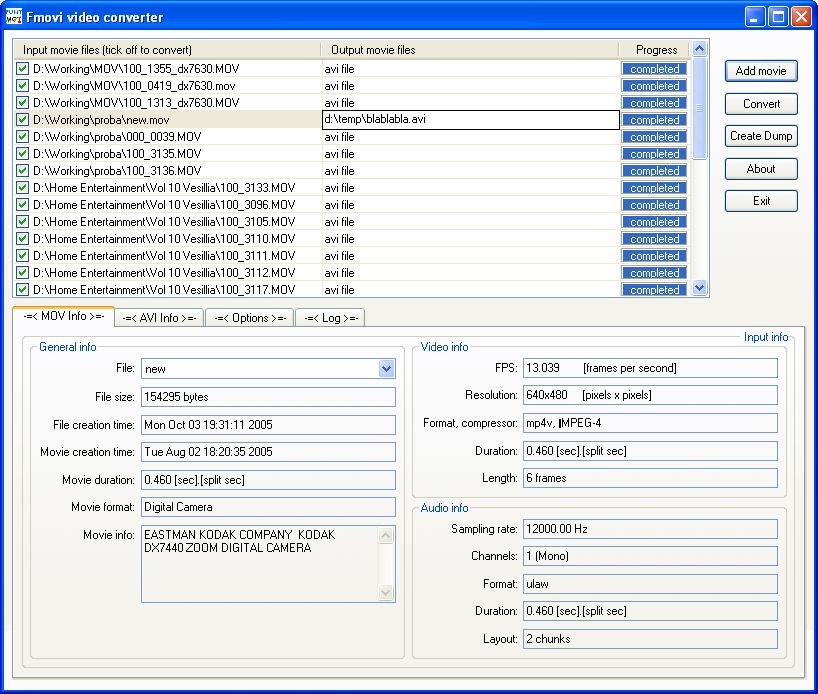The width and height of the screenshot is (818, 694).
Task: Toggle checkbox for D:\Working\proba\new.mov
Action: [22, 120]
